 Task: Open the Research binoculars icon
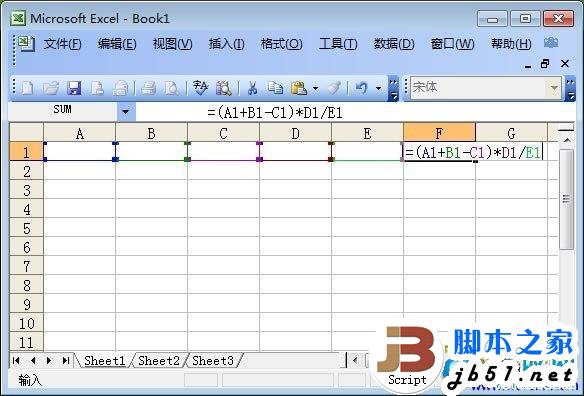(224, 88)
